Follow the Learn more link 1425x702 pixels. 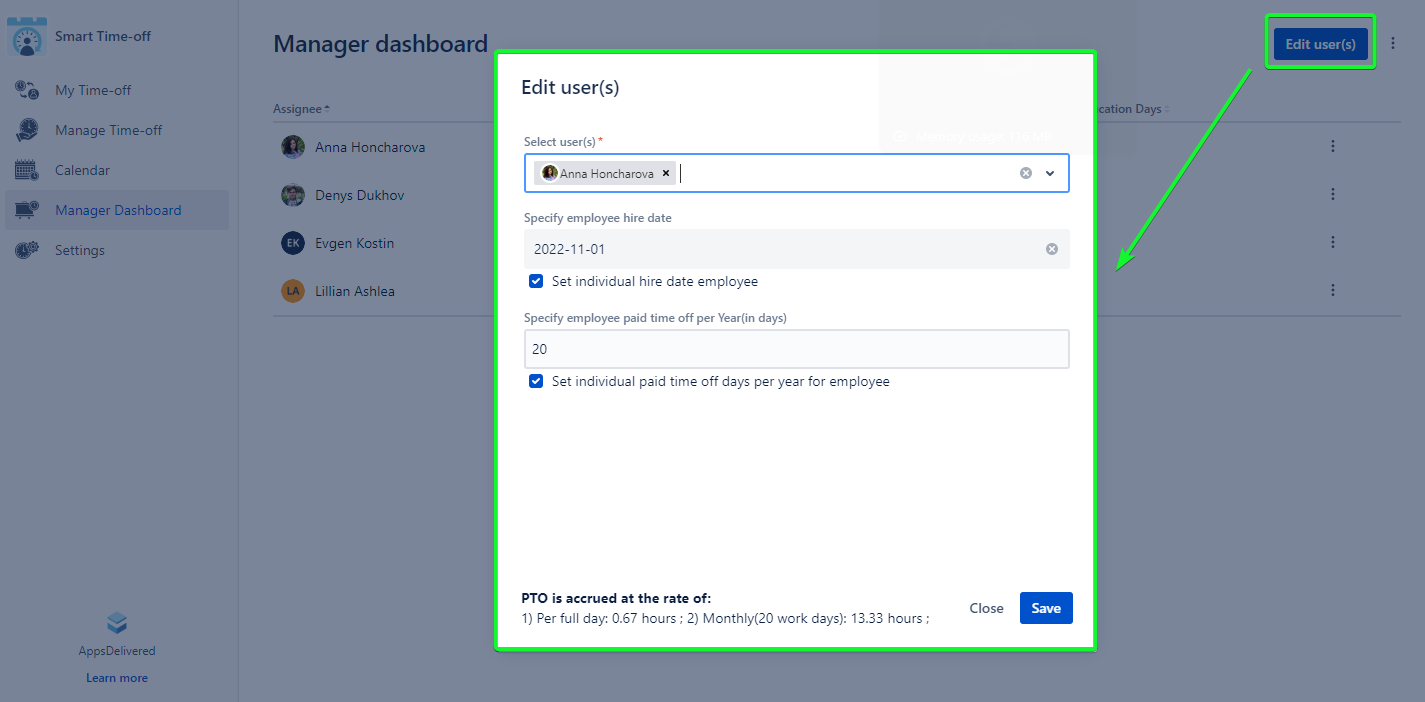(x=117, y=678)
